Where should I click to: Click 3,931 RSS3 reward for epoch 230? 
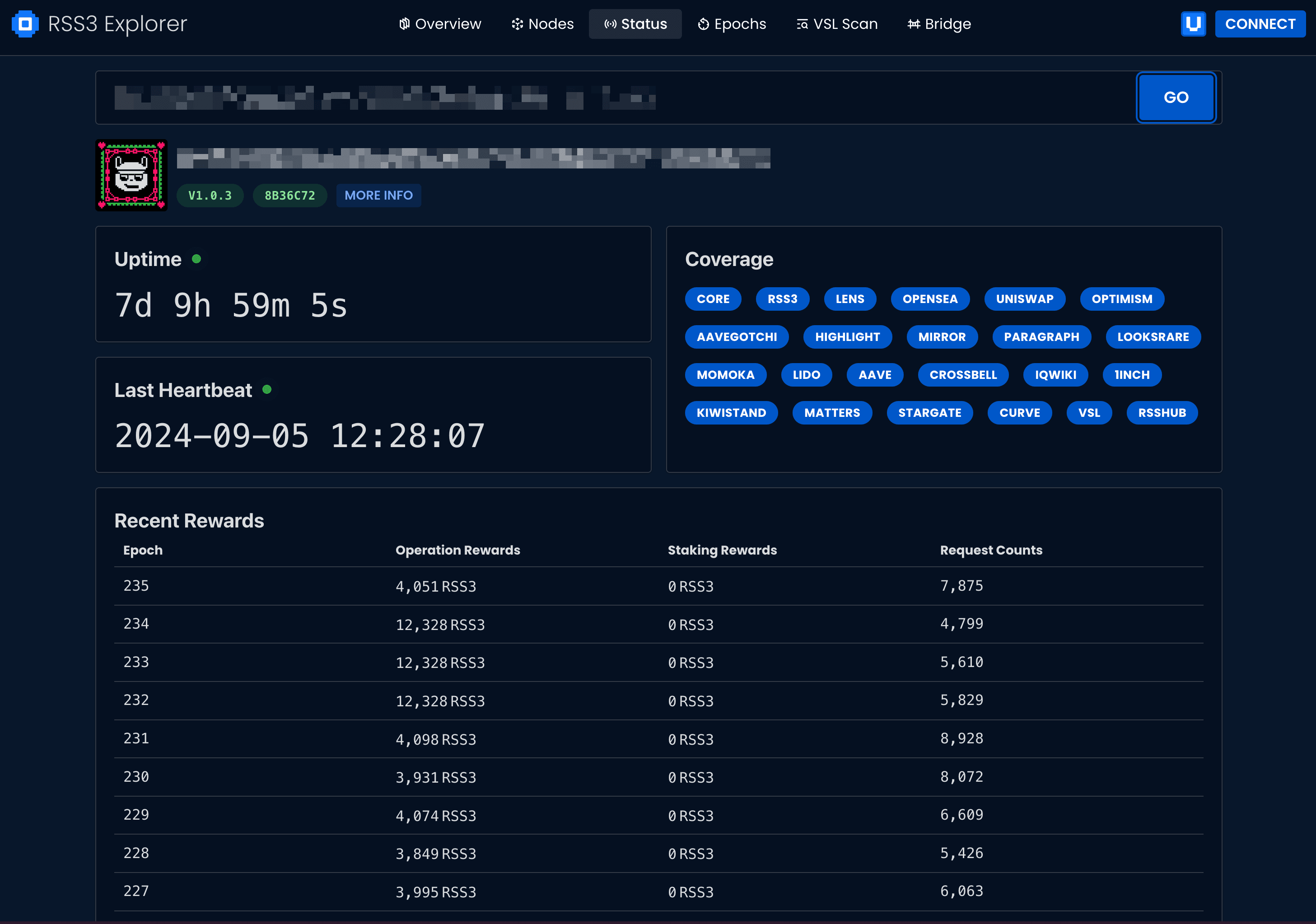tap(436, 777)
